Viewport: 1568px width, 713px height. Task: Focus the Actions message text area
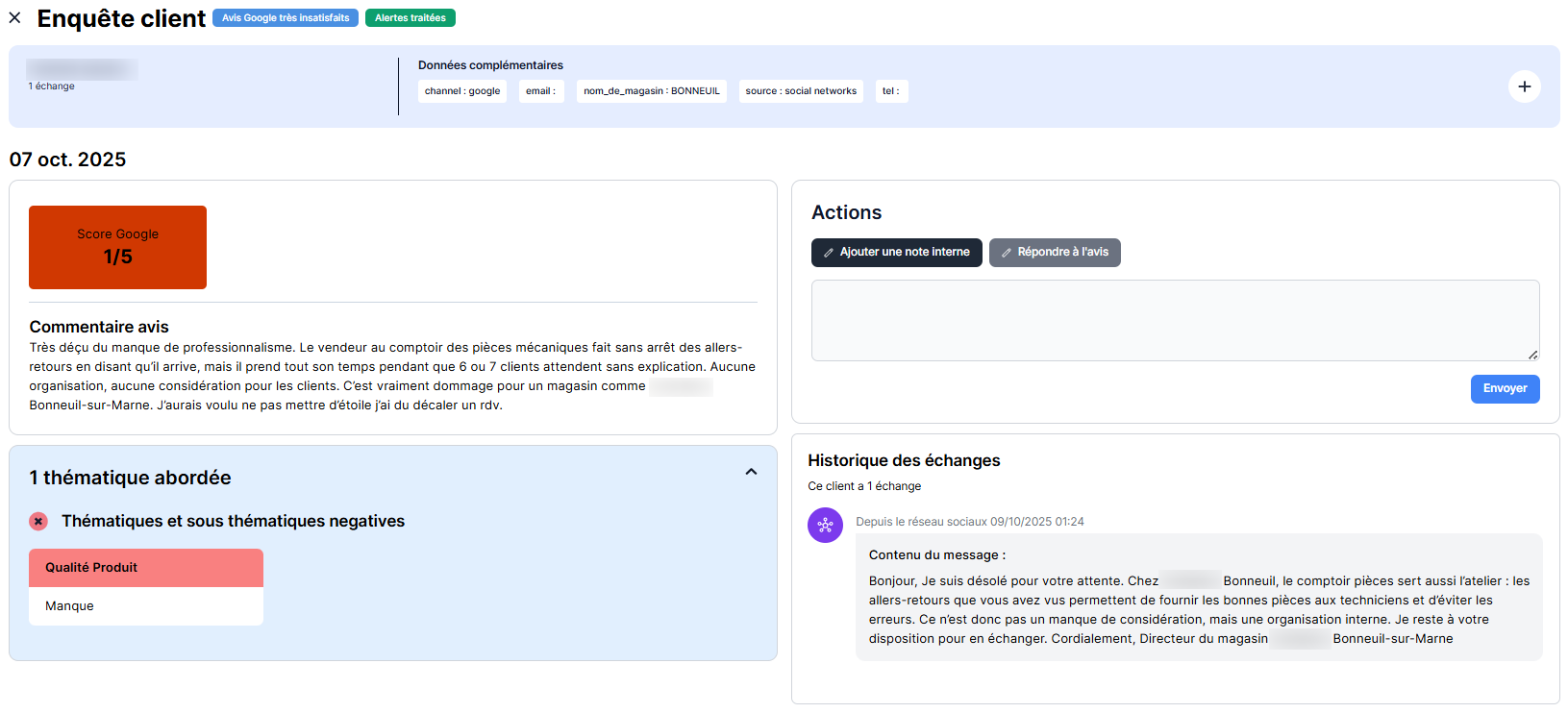tap(1174, 320)
